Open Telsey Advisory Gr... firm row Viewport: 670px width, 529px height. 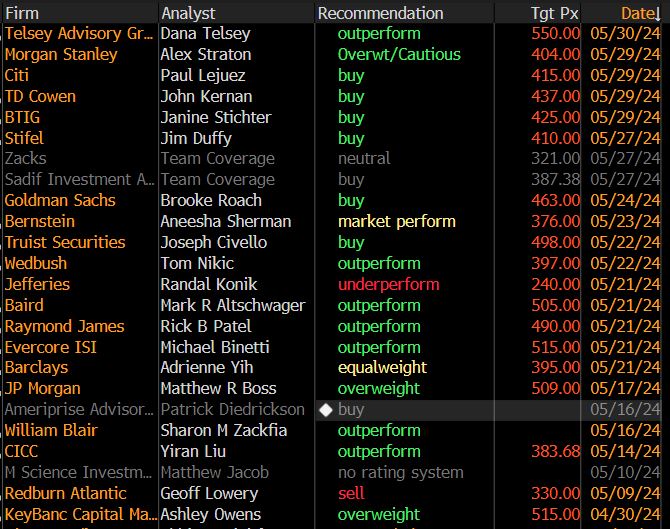point(79,33)
